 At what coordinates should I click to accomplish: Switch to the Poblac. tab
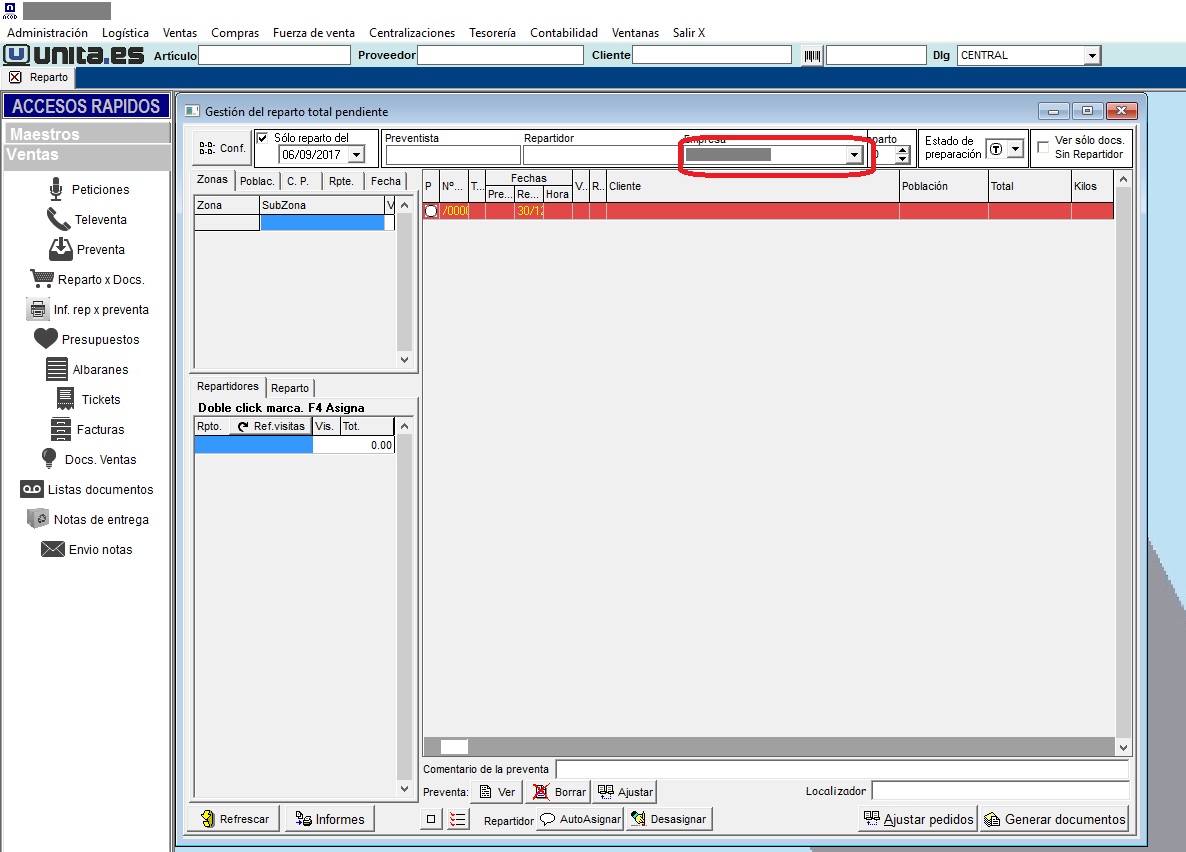[x=257, y=181]
